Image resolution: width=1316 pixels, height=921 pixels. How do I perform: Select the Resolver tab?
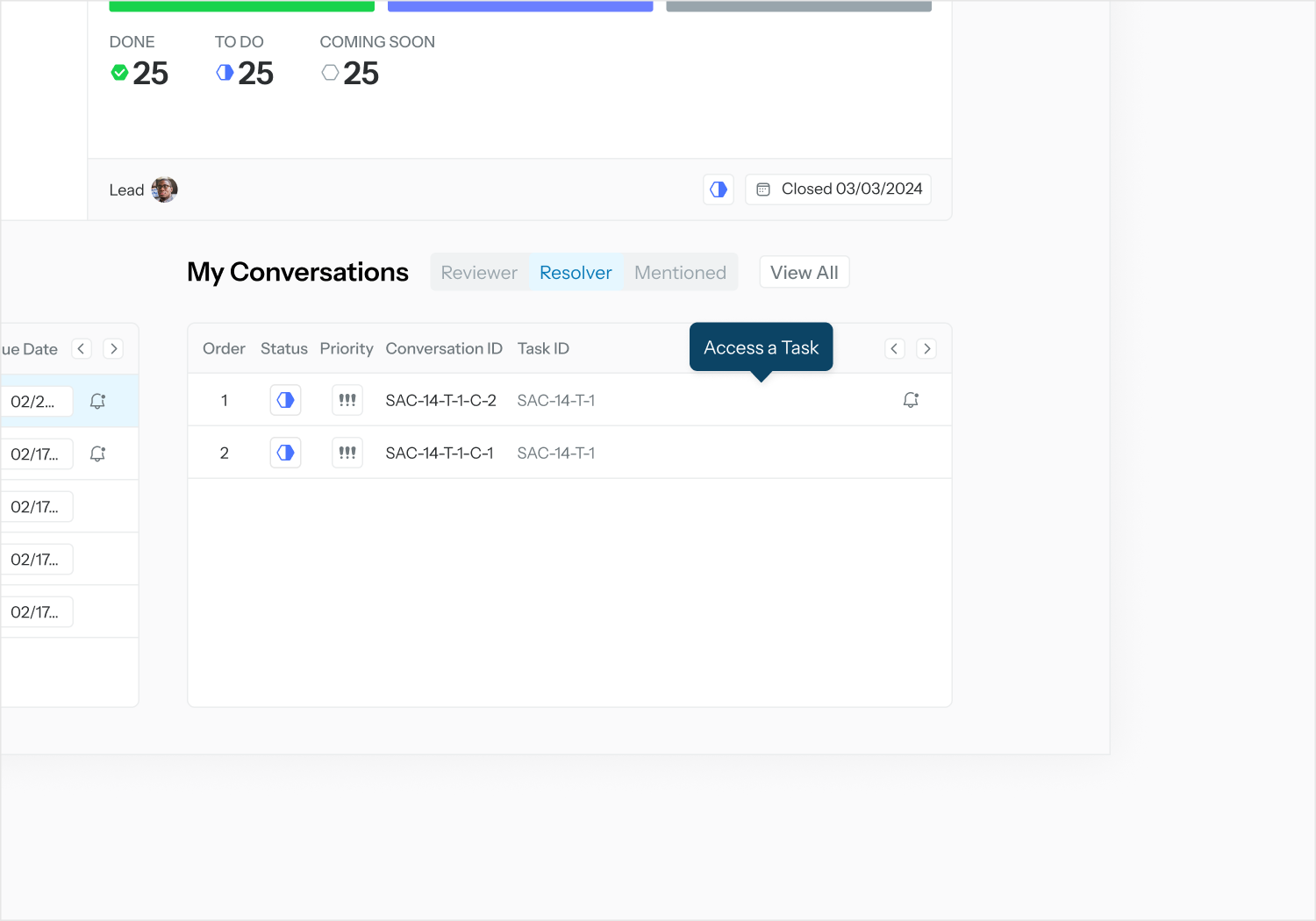click(576, 273)
